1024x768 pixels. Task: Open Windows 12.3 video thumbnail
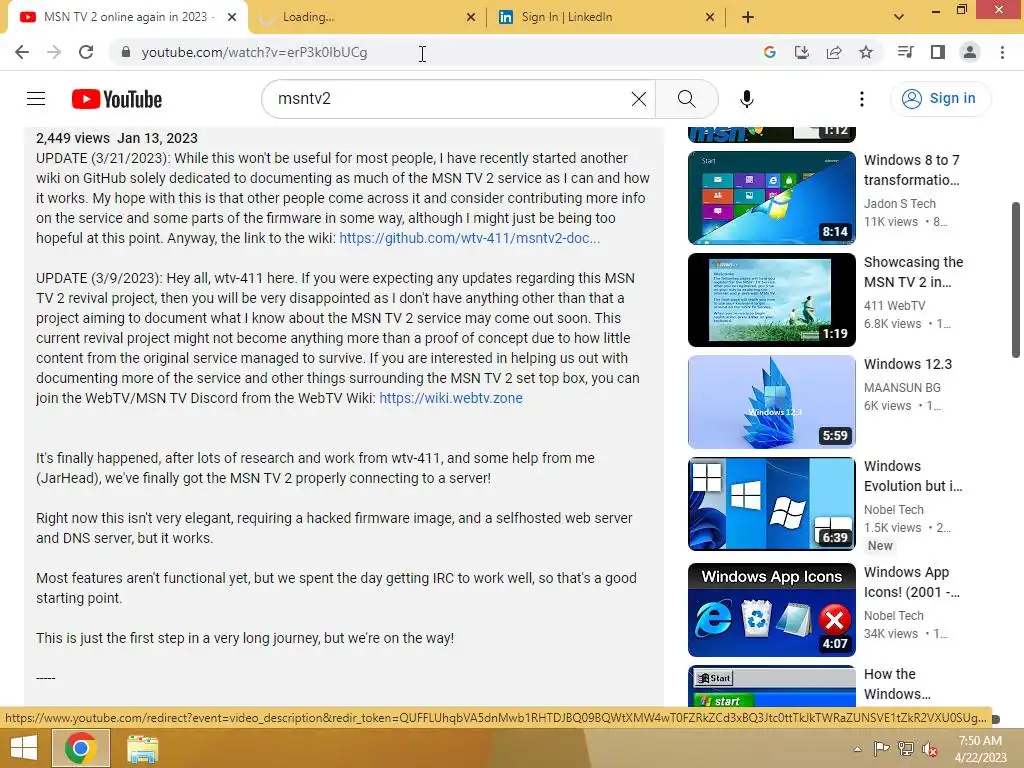click(771, 402)
